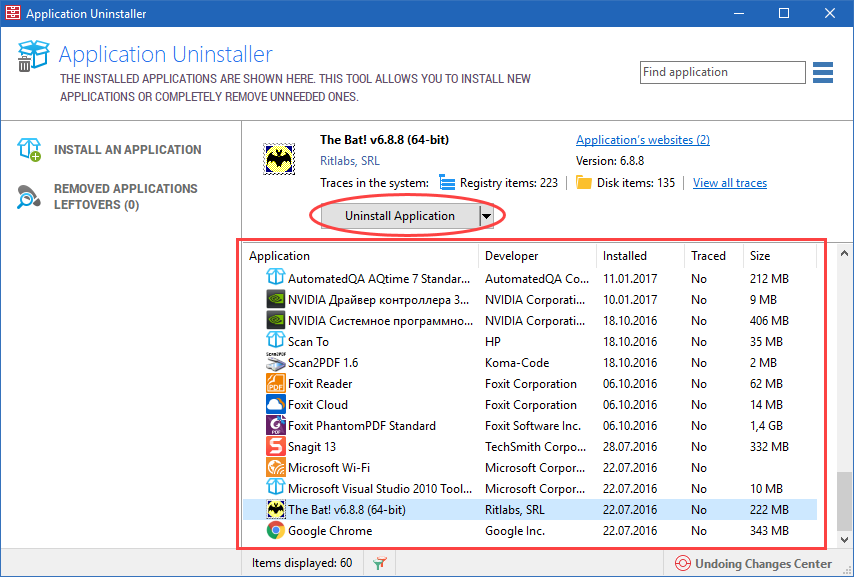Click the Google Chrome icon in the list

(x=274, y=530)
